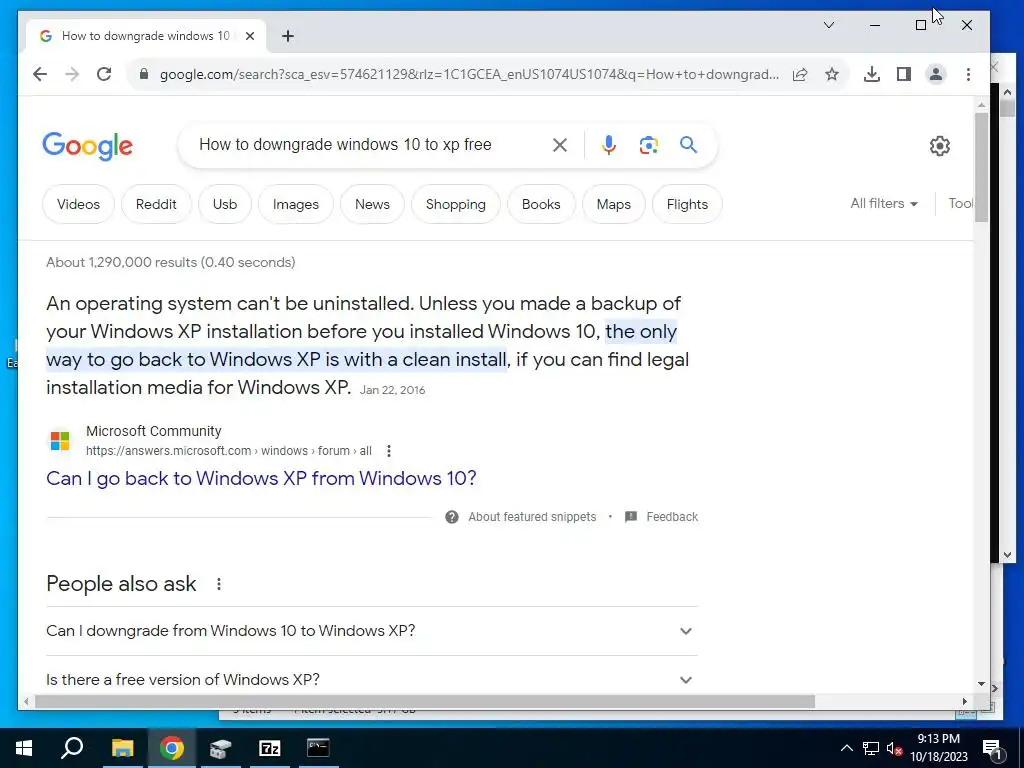This screenshot has height=768, width=1024.
Task: Open 'Can I go back to Windows XP' link
Action: click(261, 479)
